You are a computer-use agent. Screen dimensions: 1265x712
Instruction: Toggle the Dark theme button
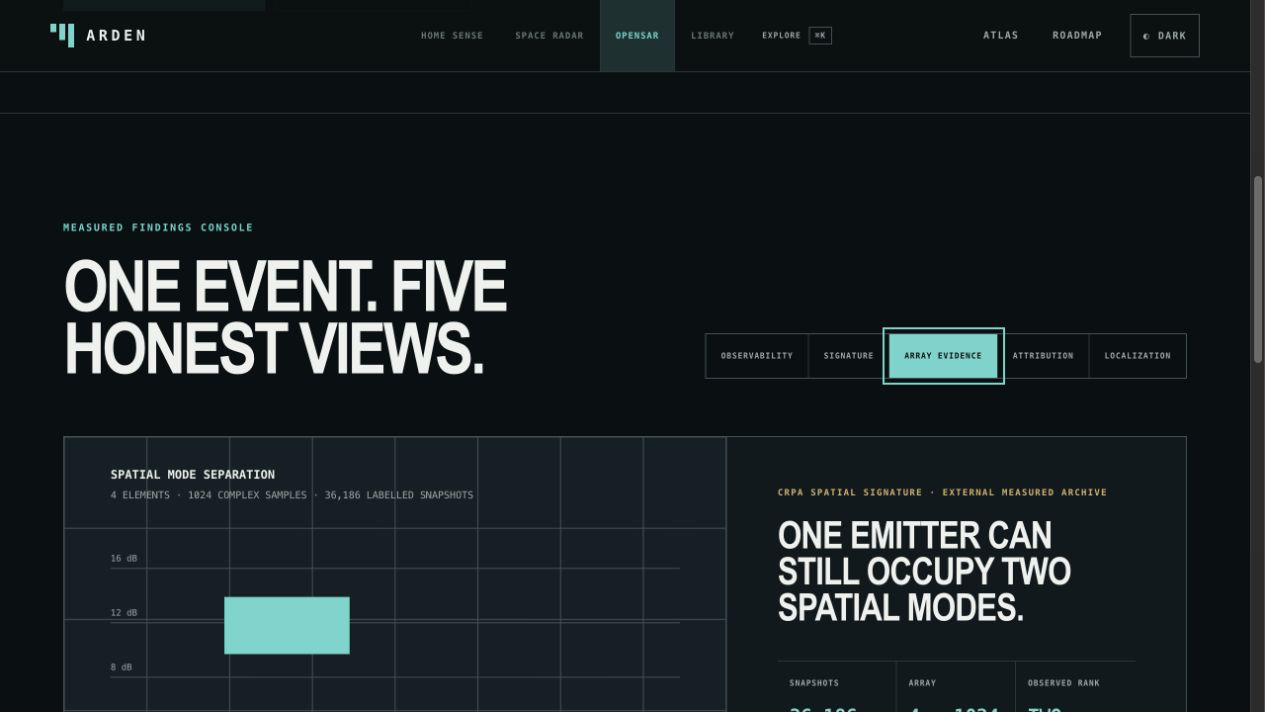coord(1164,35)
